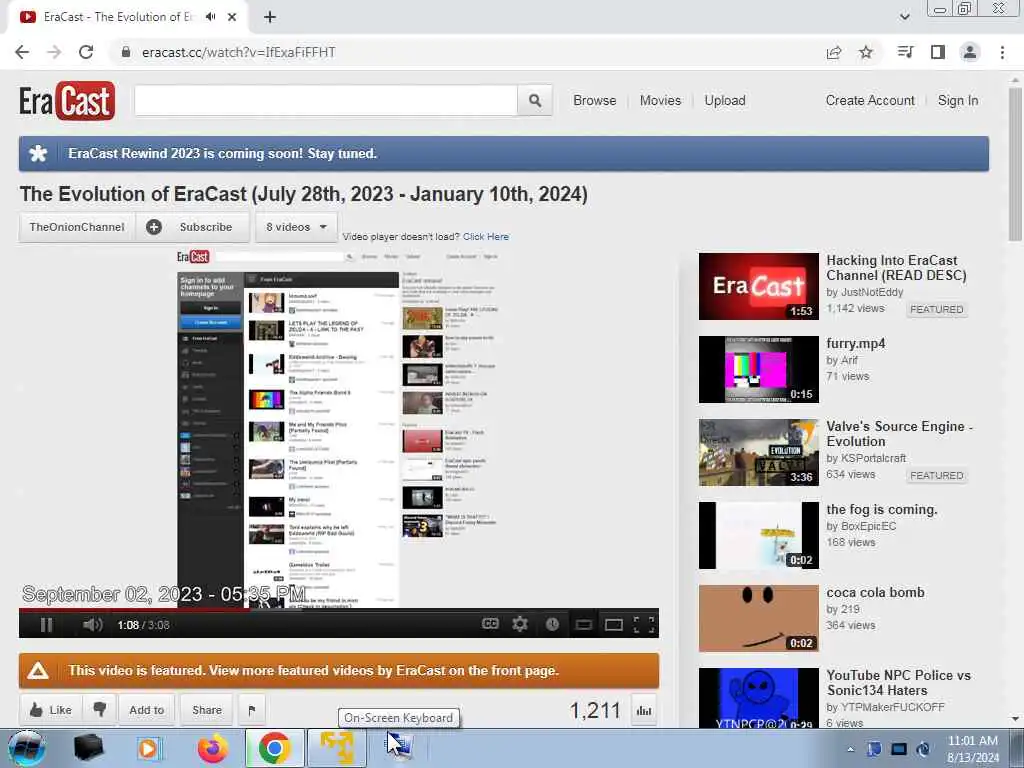Bookmark this page with star
This screenshot has width=1024, height=768.
click(865, 52)
